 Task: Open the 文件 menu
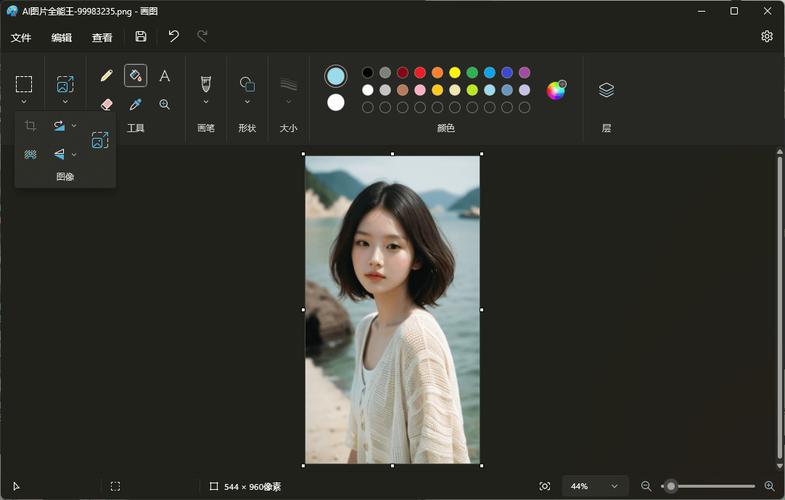[x=21, y=38]
